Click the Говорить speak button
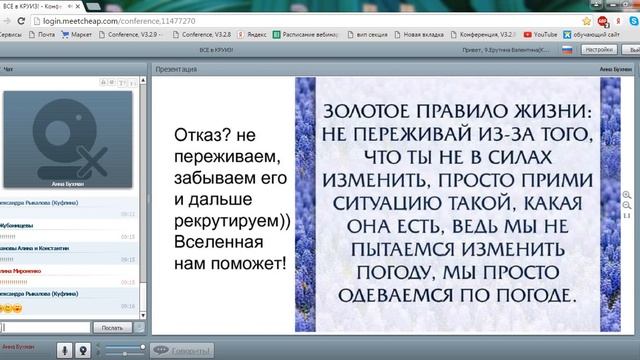 (x=182, y=351)
